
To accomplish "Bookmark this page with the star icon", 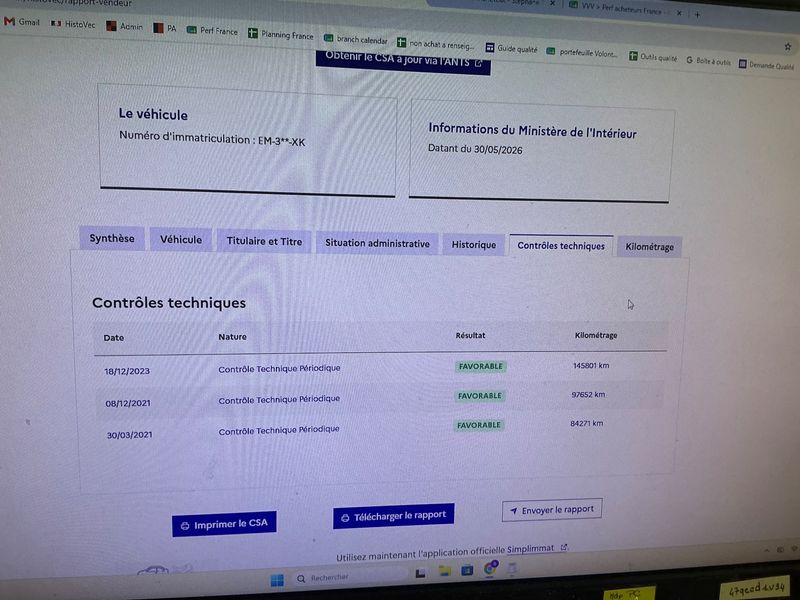I will click(x=788, y=46).
